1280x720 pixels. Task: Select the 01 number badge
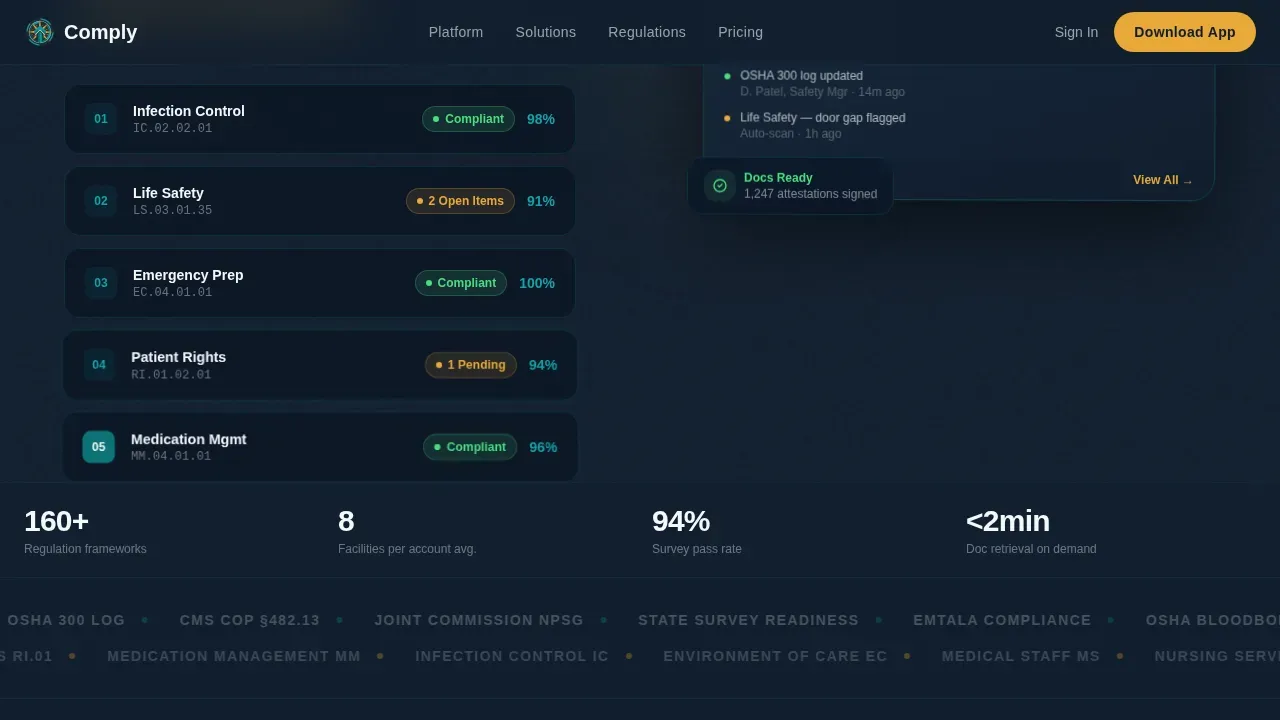(x=101, y=119)
